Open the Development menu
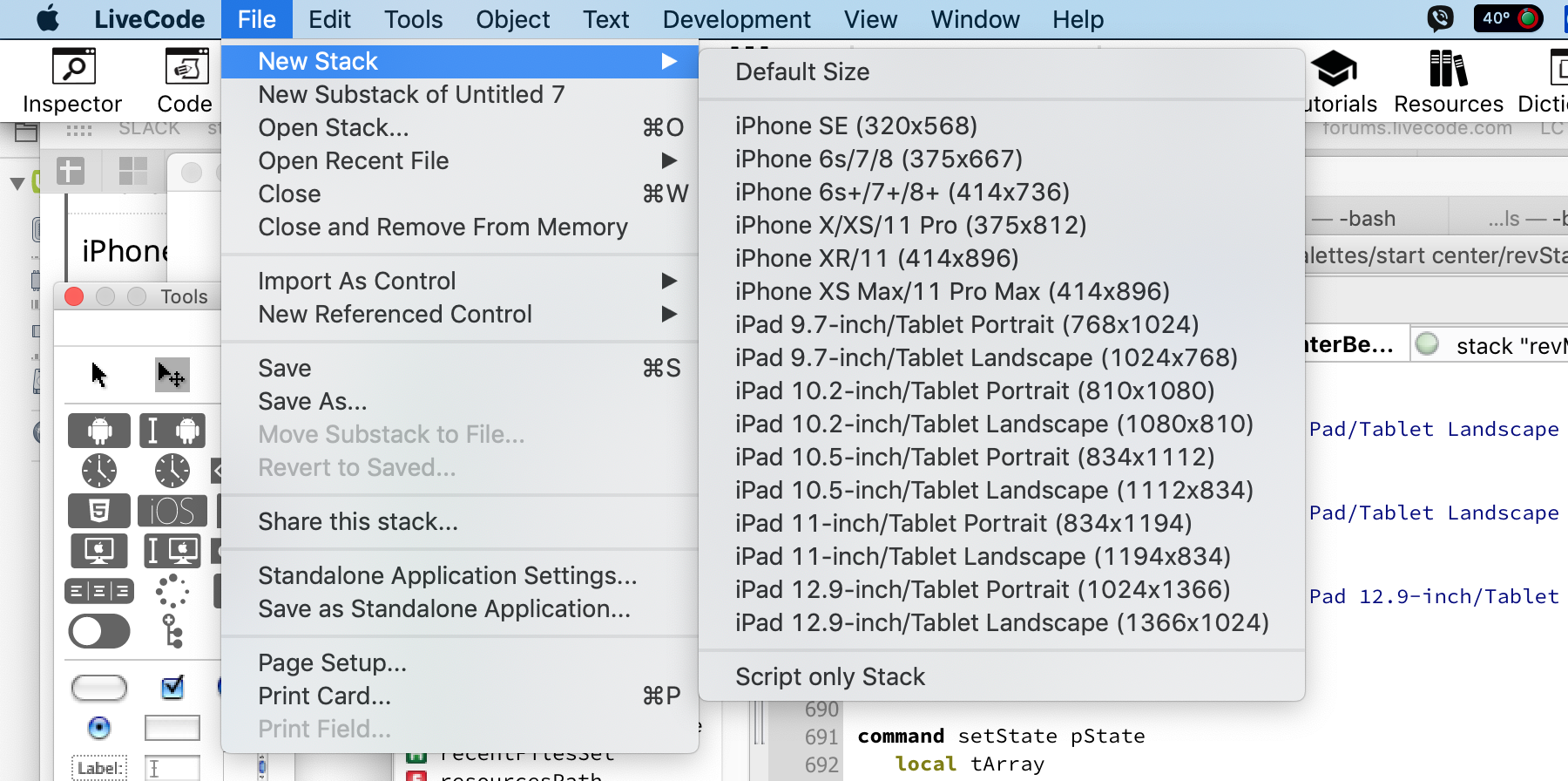 coord(737,19)
